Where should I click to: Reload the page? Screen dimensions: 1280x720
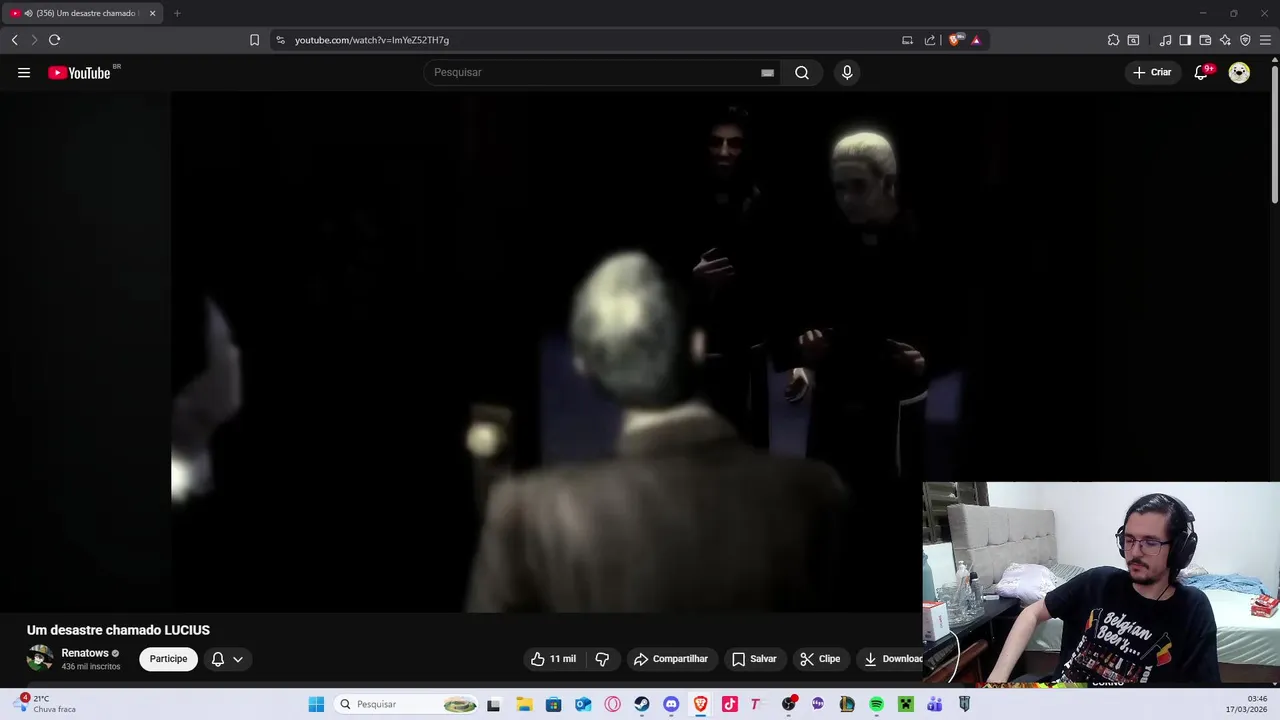[x=54, y=40]
